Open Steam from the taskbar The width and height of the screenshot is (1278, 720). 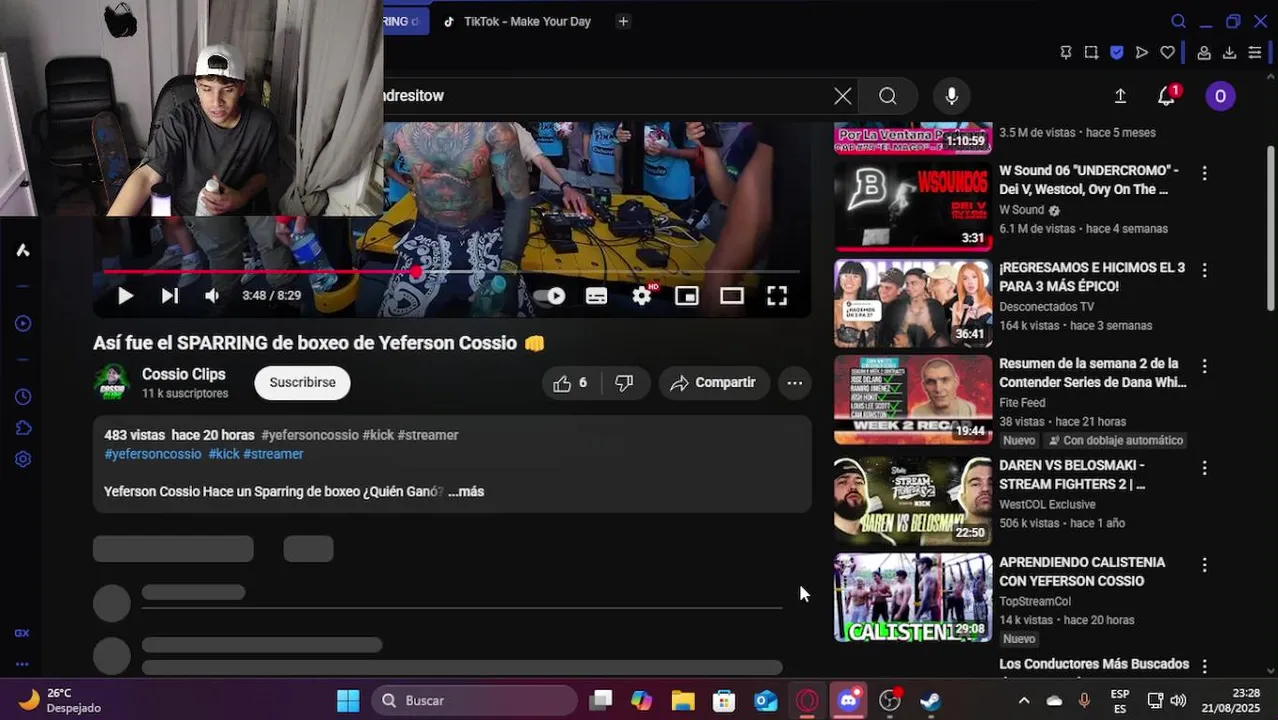point(931,701)
